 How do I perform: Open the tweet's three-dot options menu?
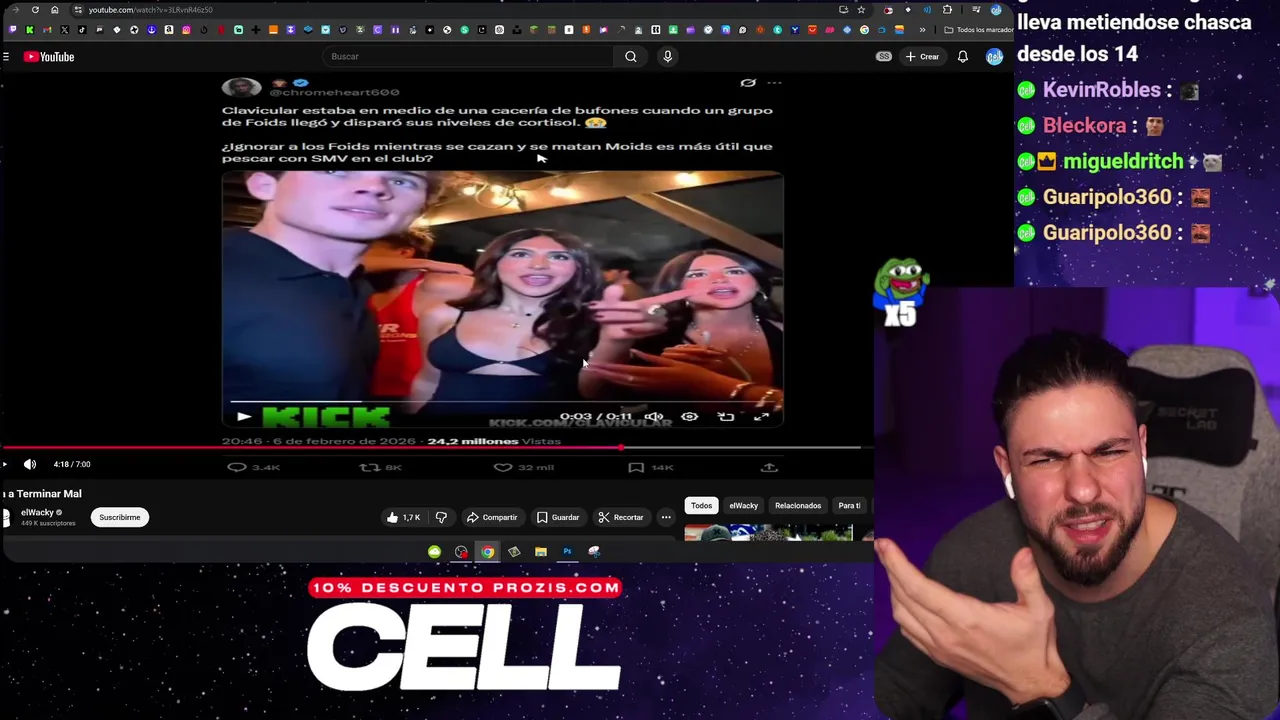click(x=774, y=83)
